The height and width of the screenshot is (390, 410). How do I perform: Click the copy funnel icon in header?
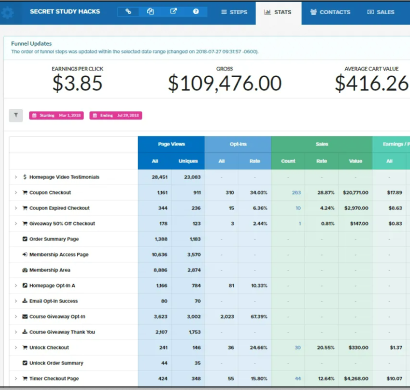pos(151,12)
